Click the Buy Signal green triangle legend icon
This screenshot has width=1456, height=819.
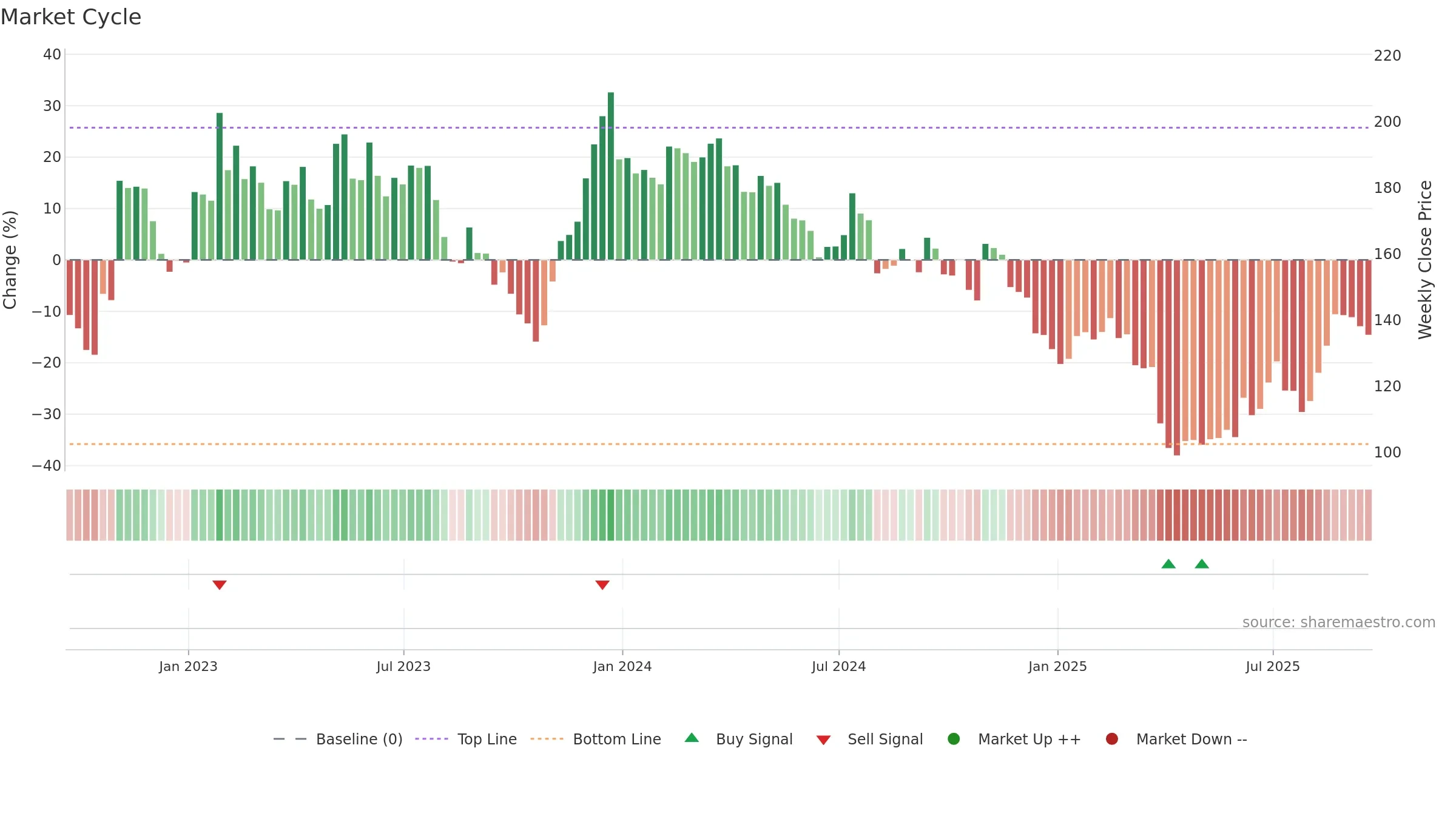pos(692,738)
